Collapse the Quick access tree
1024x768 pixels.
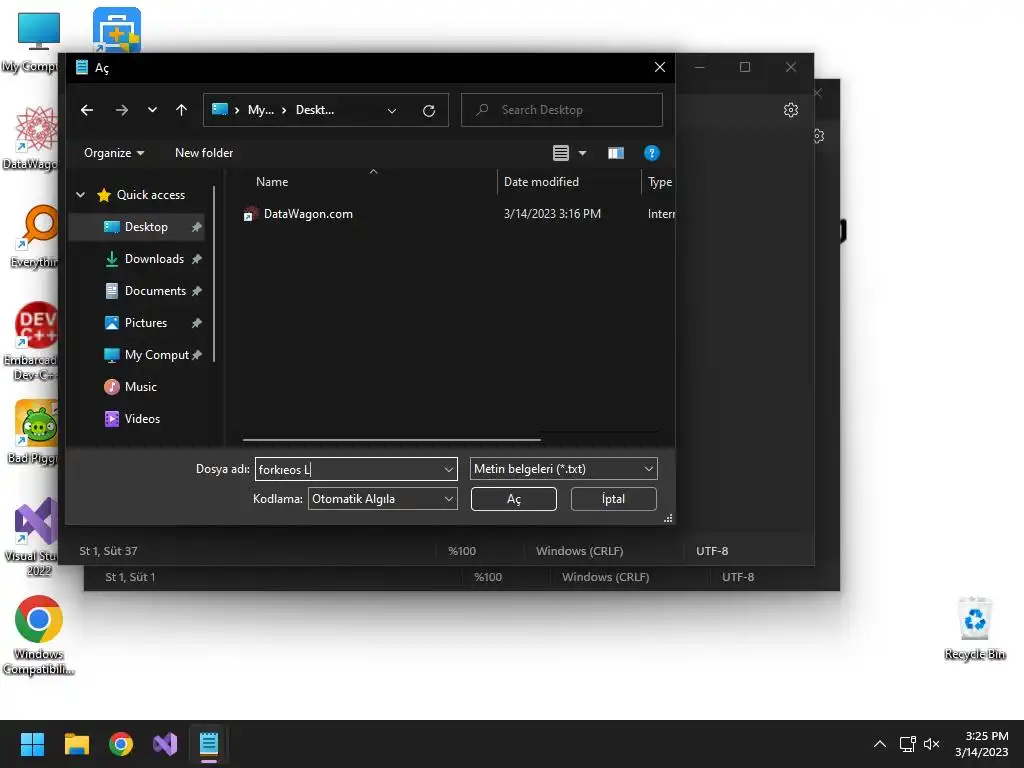pyautogui.click(x=81, y=195)
